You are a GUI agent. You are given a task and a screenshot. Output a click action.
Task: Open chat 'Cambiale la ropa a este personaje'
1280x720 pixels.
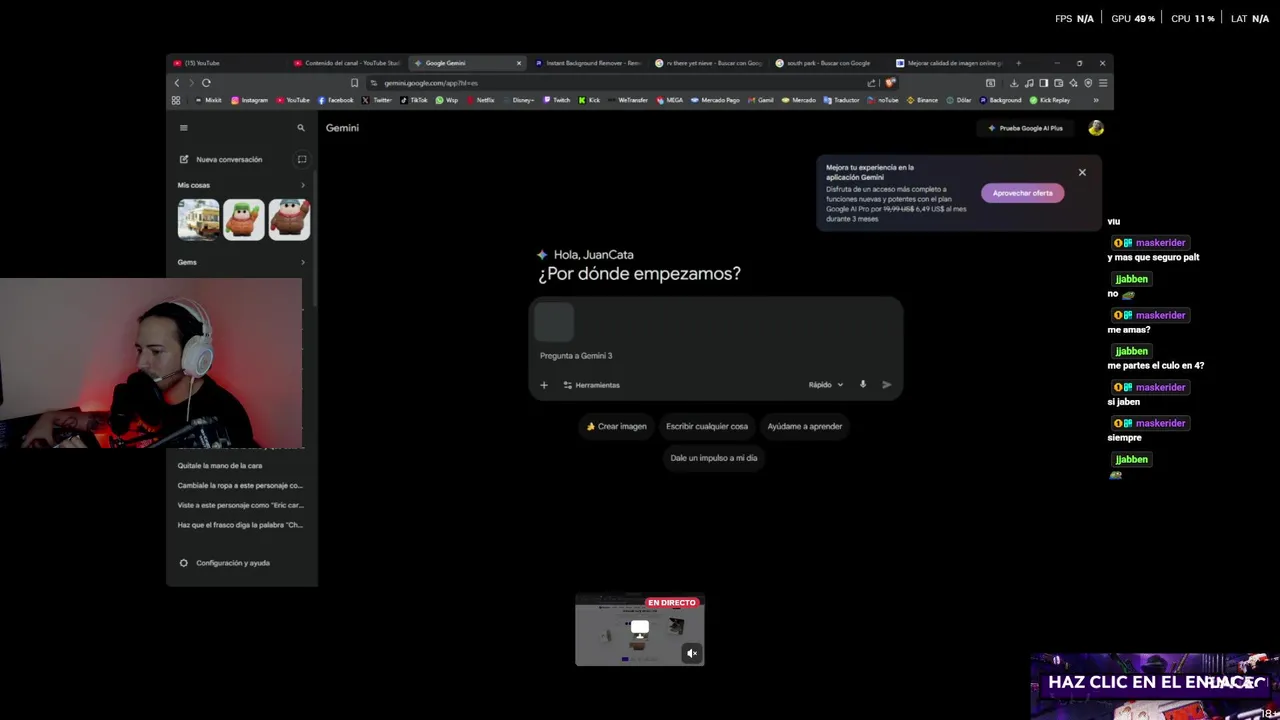coord(238,486)
